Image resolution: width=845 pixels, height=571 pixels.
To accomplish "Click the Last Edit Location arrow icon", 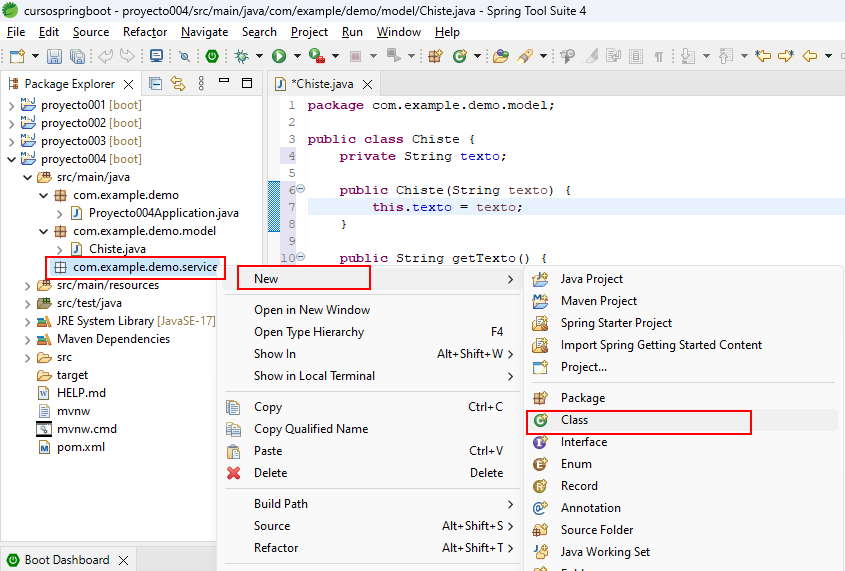I will click(x=763, y=56).
